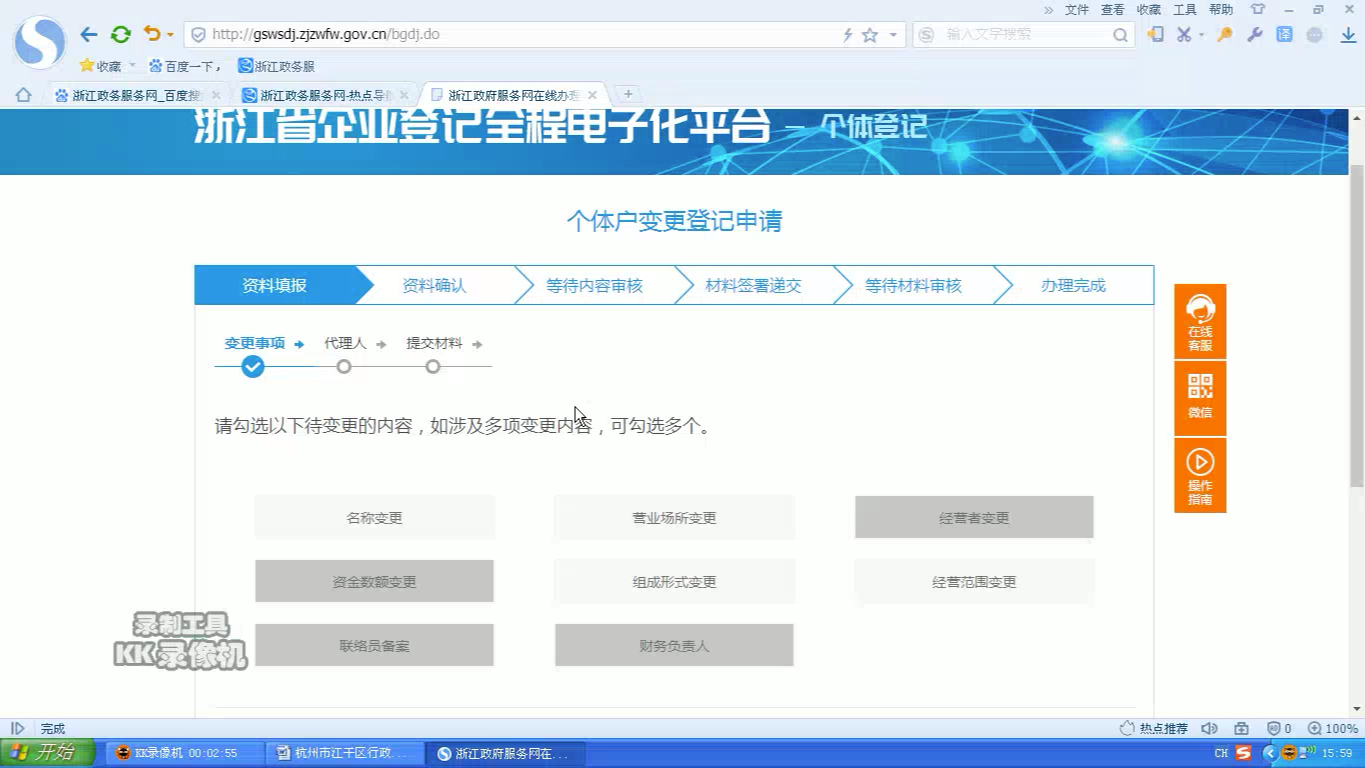1365x768 pixels.
Task: Toggle the 名称变更 change option
Action: [x=374, y=516]
